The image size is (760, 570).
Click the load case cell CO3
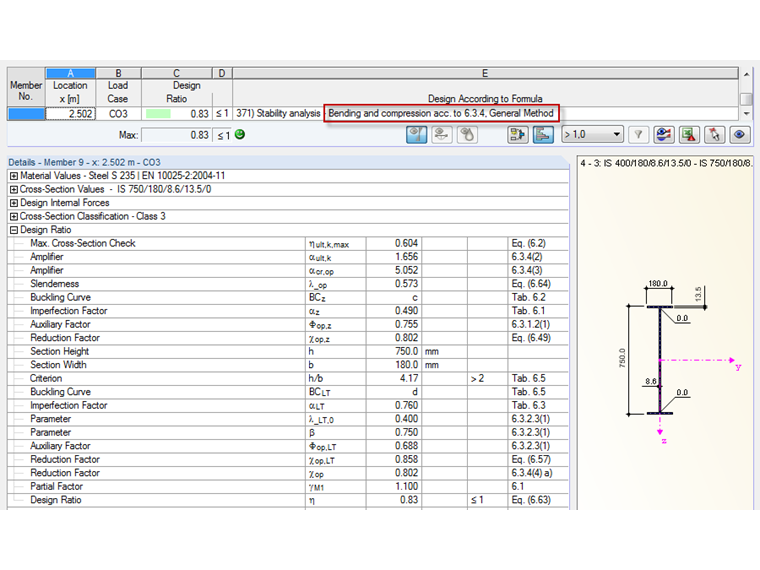118,114
